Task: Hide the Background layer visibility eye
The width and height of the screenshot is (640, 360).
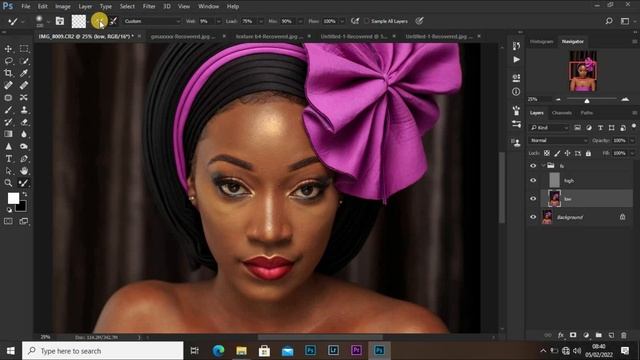Action: [533, 217]
